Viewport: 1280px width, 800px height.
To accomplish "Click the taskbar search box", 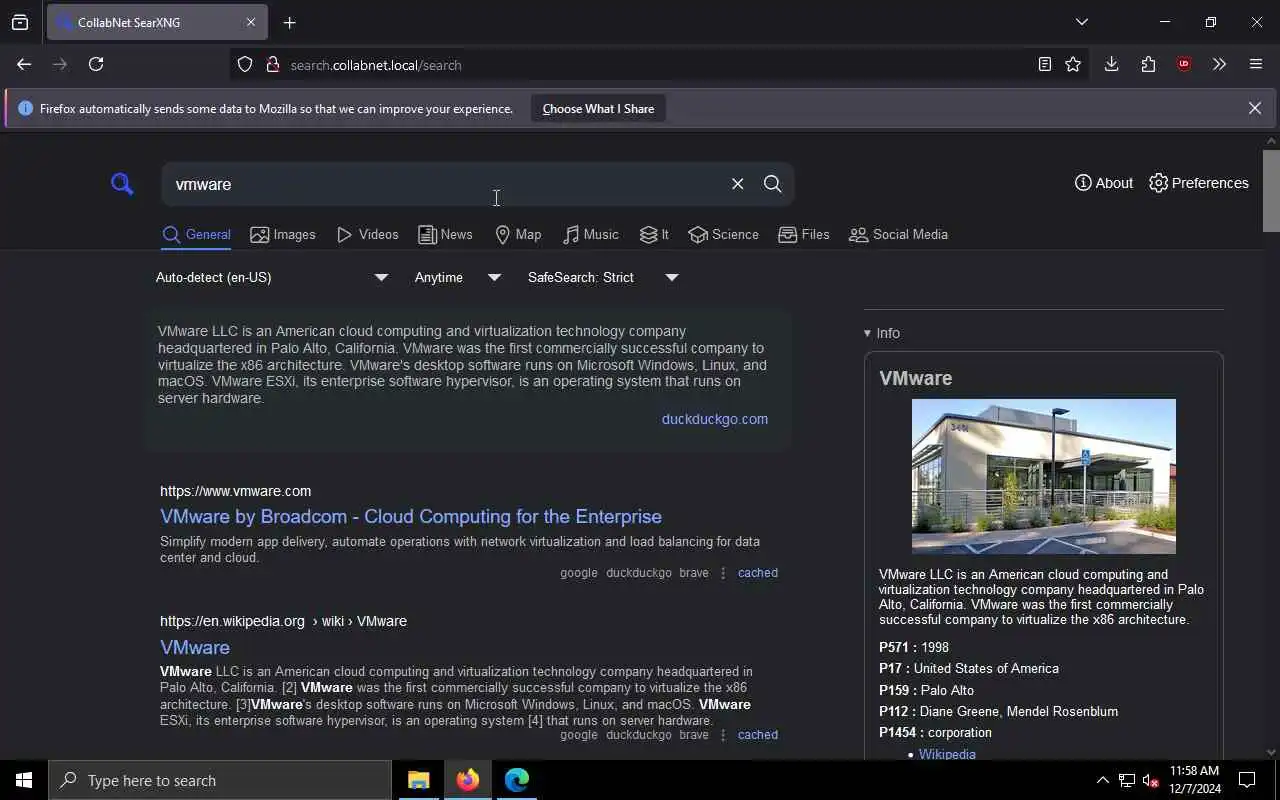I will tap(220, 780).
